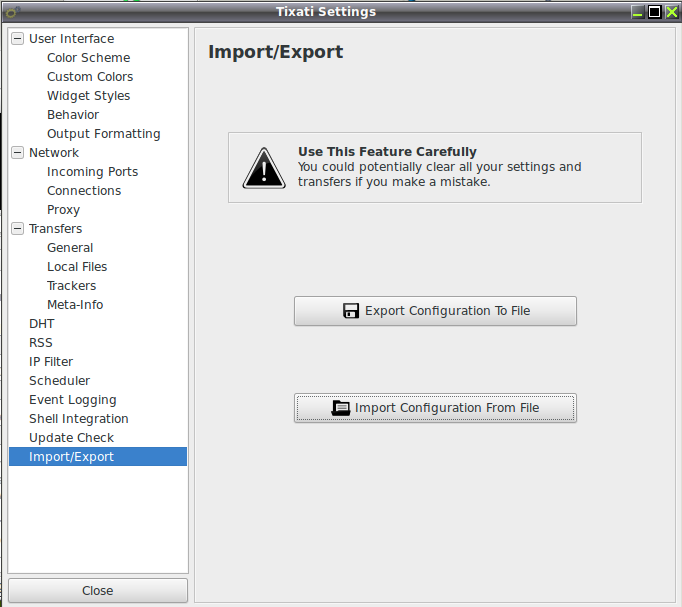Screen dimensions: 682x607
Task: Minimize the Tixati Settings window
Action: pyautogui.click(x=637, y=12)
